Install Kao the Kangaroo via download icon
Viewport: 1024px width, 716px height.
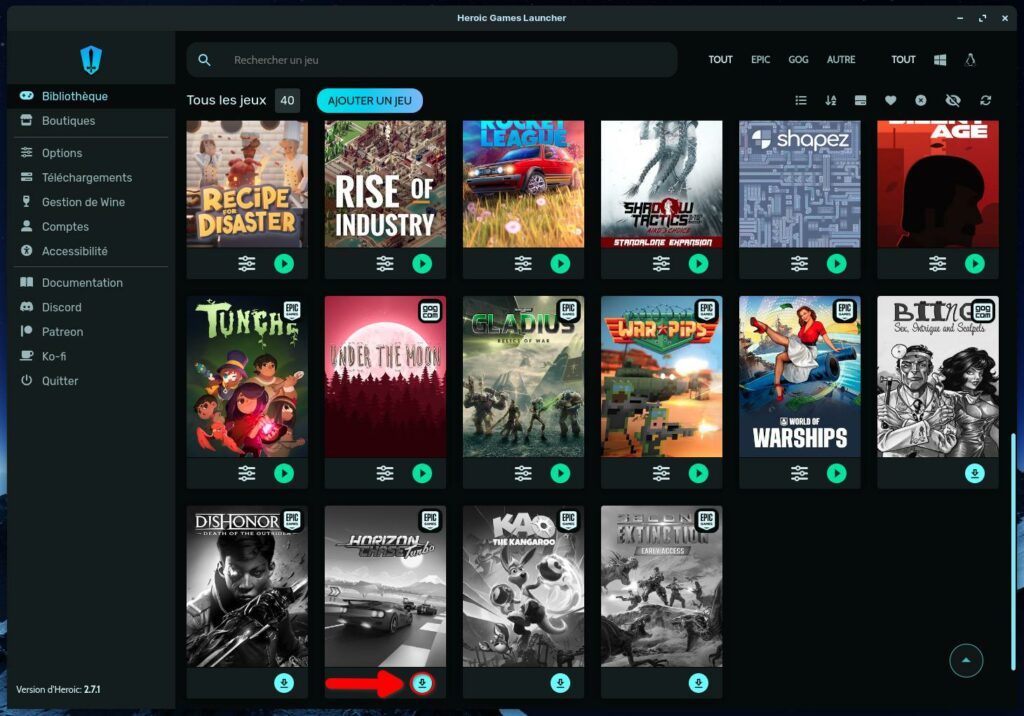[x=560, y=683]
